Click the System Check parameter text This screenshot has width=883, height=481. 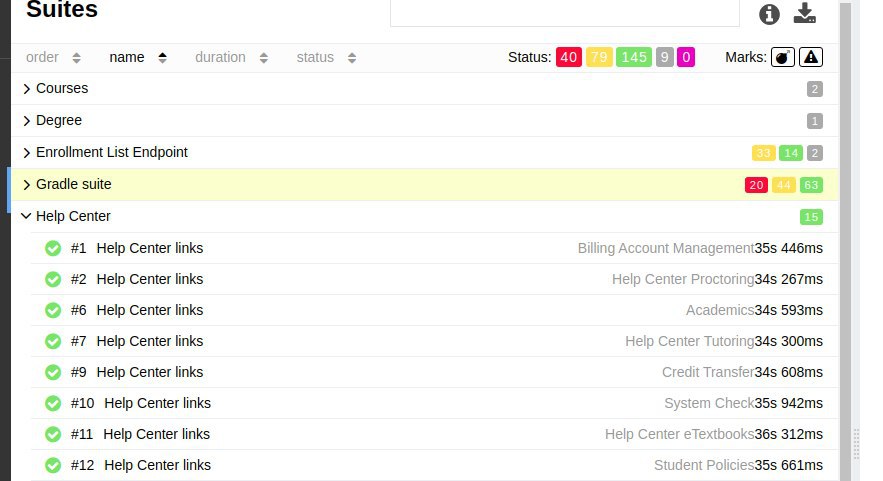[x=709, y=403]
